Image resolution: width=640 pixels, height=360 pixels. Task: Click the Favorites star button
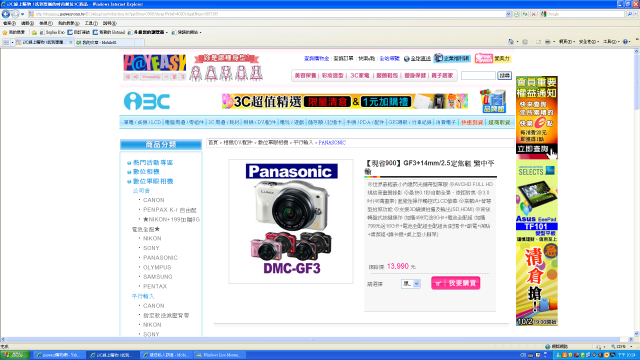13,32
